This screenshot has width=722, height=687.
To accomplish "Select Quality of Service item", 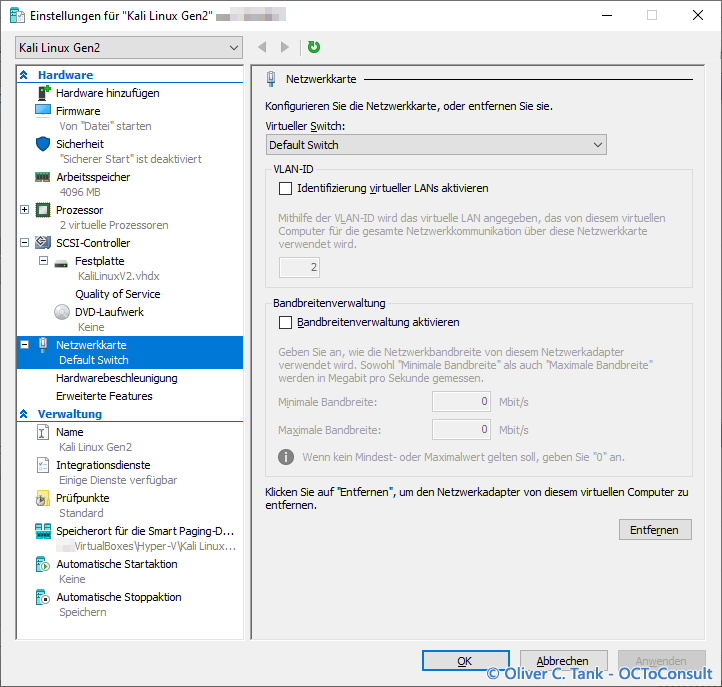I will tap(118, 294).
